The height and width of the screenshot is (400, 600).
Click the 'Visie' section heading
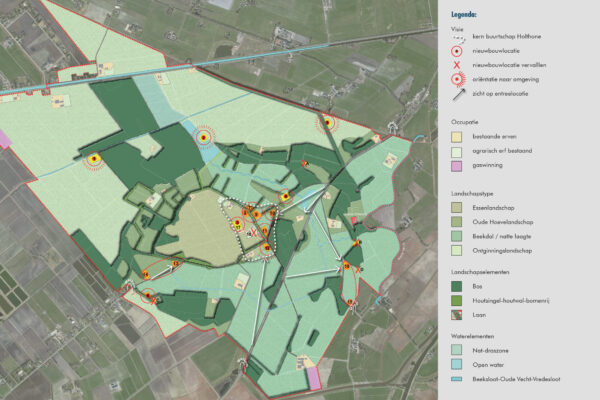pyautogui.click(x=457, y=29)
